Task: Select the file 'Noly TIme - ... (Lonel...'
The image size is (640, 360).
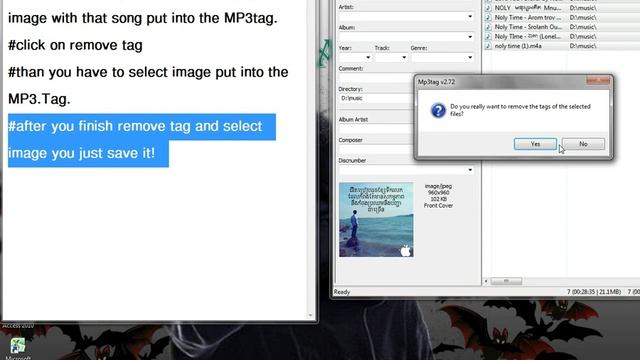Action: coord(527,36)
